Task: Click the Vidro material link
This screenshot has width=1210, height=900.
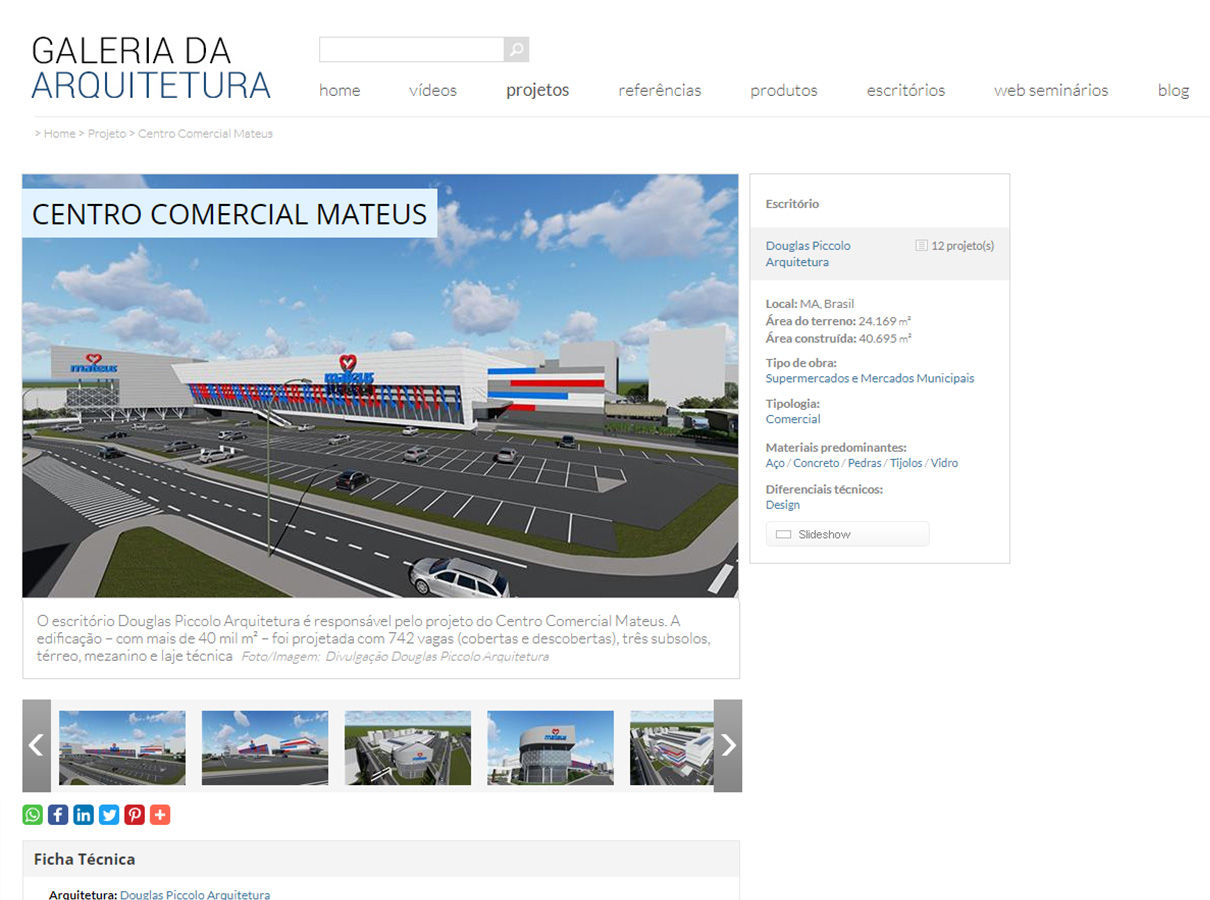Action: click(944, 464)
